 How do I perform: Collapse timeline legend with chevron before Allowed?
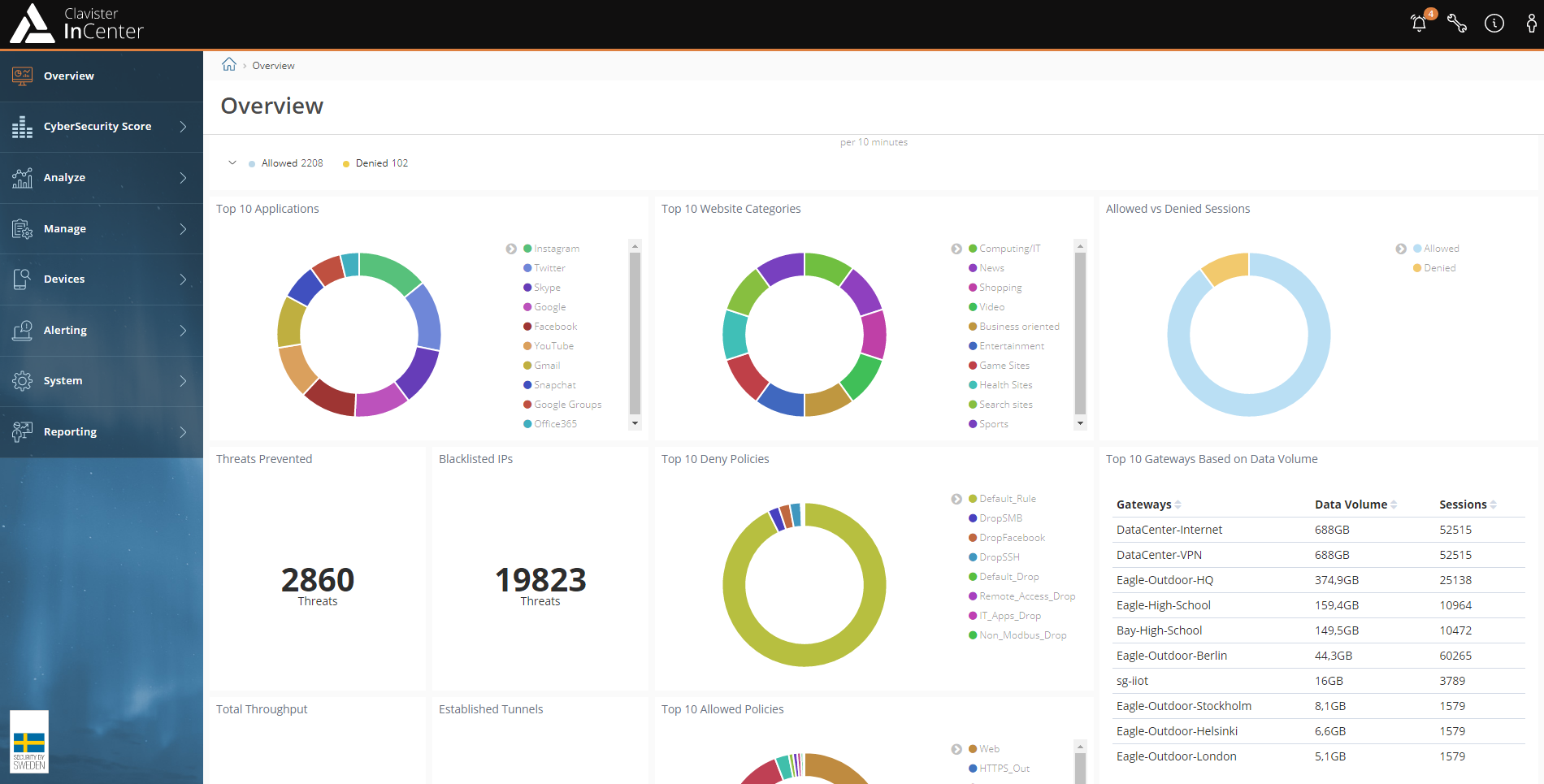[x=232, y=162]
